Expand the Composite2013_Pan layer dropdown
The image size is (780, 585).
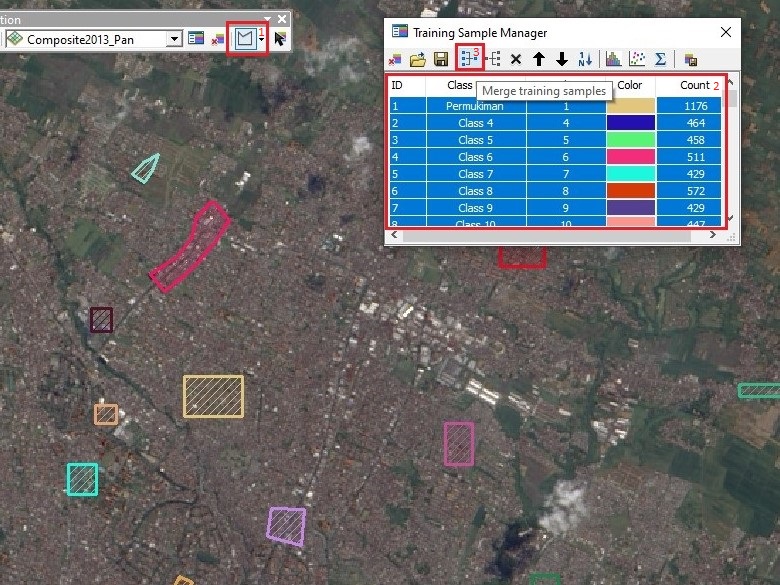click(x=175, y=39)
